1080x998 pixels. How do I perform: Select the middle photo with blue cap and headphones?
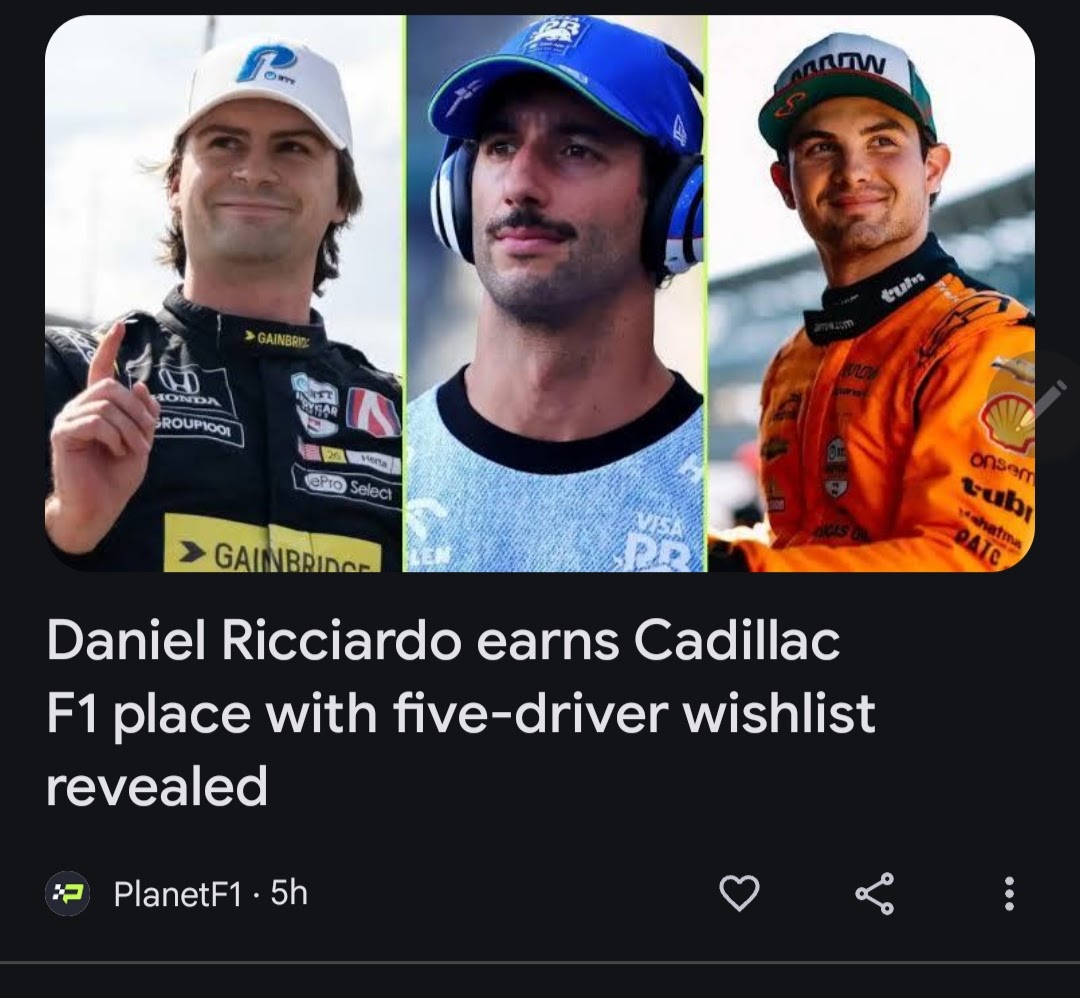555,293
